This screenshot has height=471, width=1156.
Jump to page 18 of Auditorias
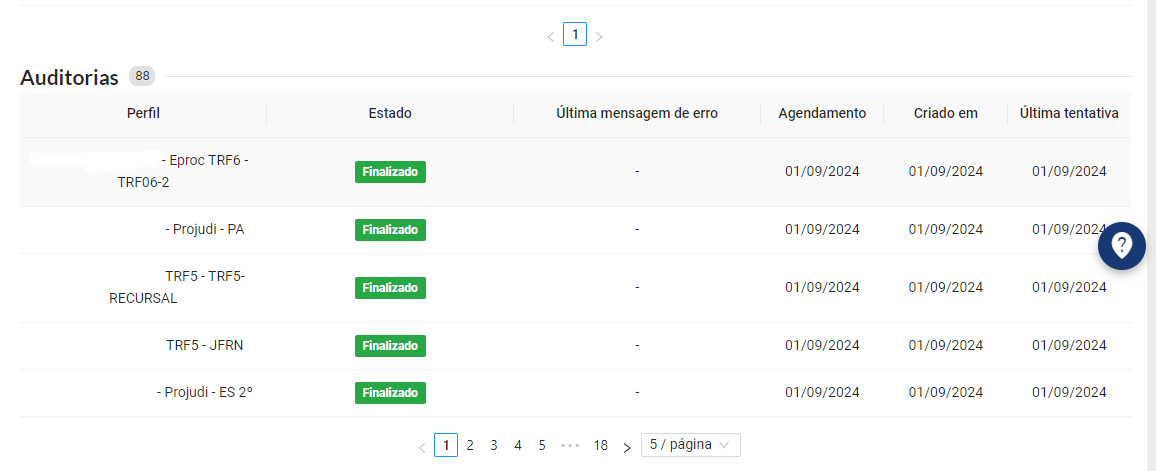pyautogui.click(x=601, y=445)
